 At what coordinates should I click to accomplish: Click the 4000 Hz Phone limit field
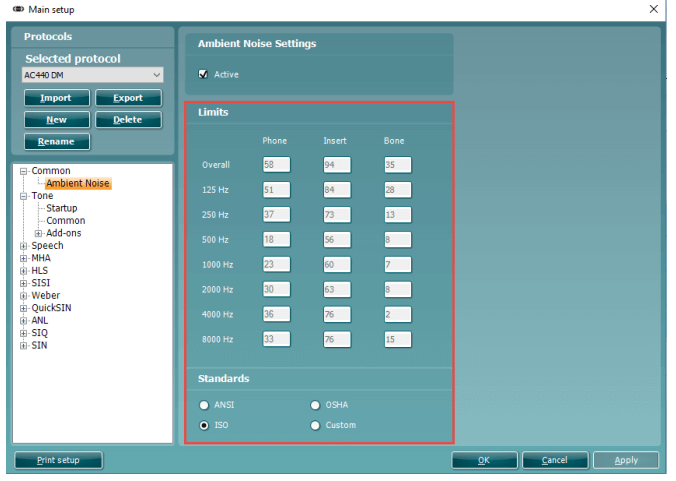click(x=276, y=315)
